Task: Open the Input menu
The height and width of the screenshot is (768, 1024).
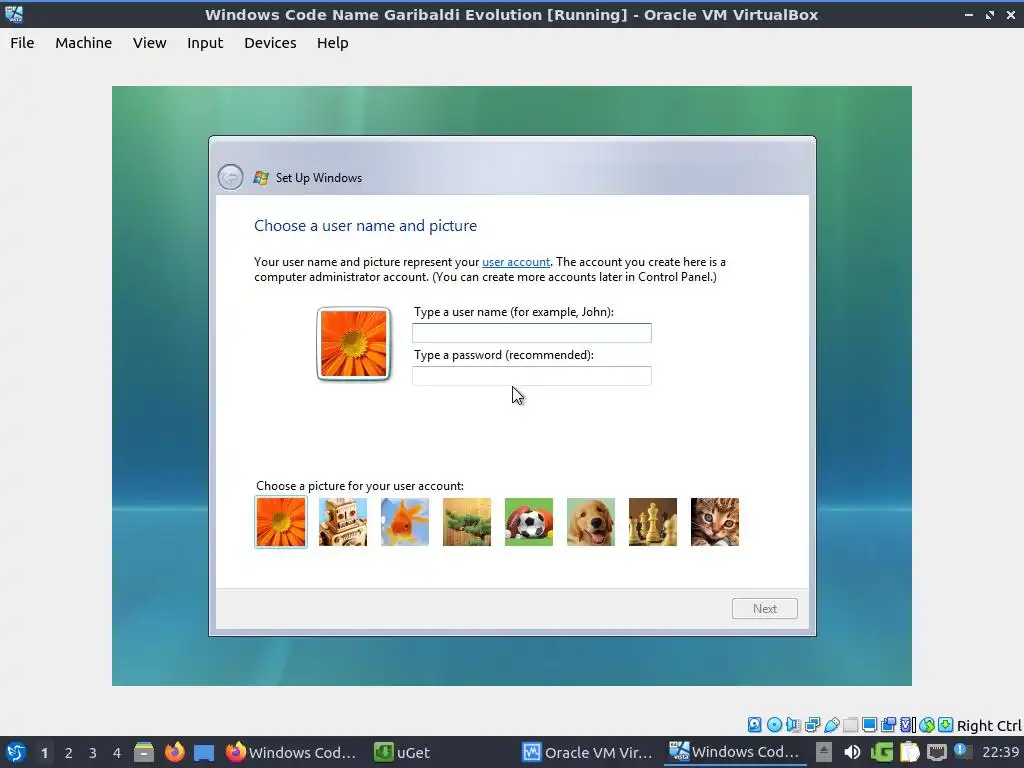Action: point(205,43)
